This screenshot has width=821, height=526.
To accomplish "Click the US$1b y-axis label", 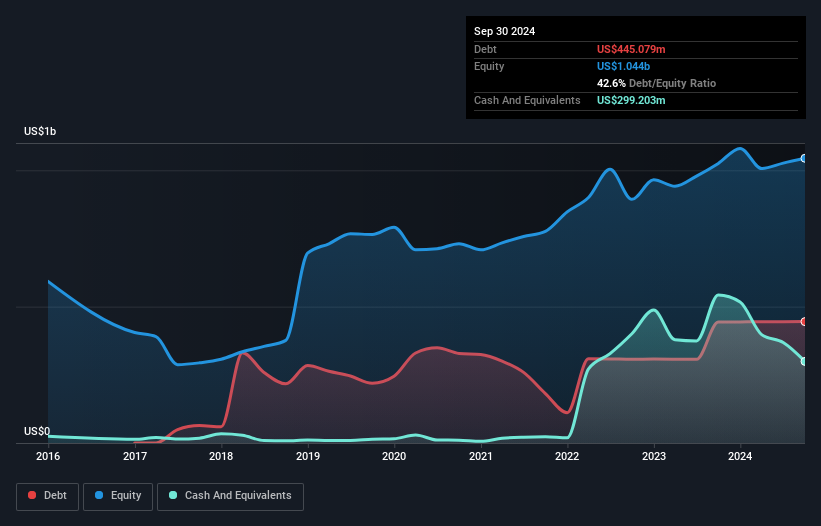I will [x=40, y=131].
